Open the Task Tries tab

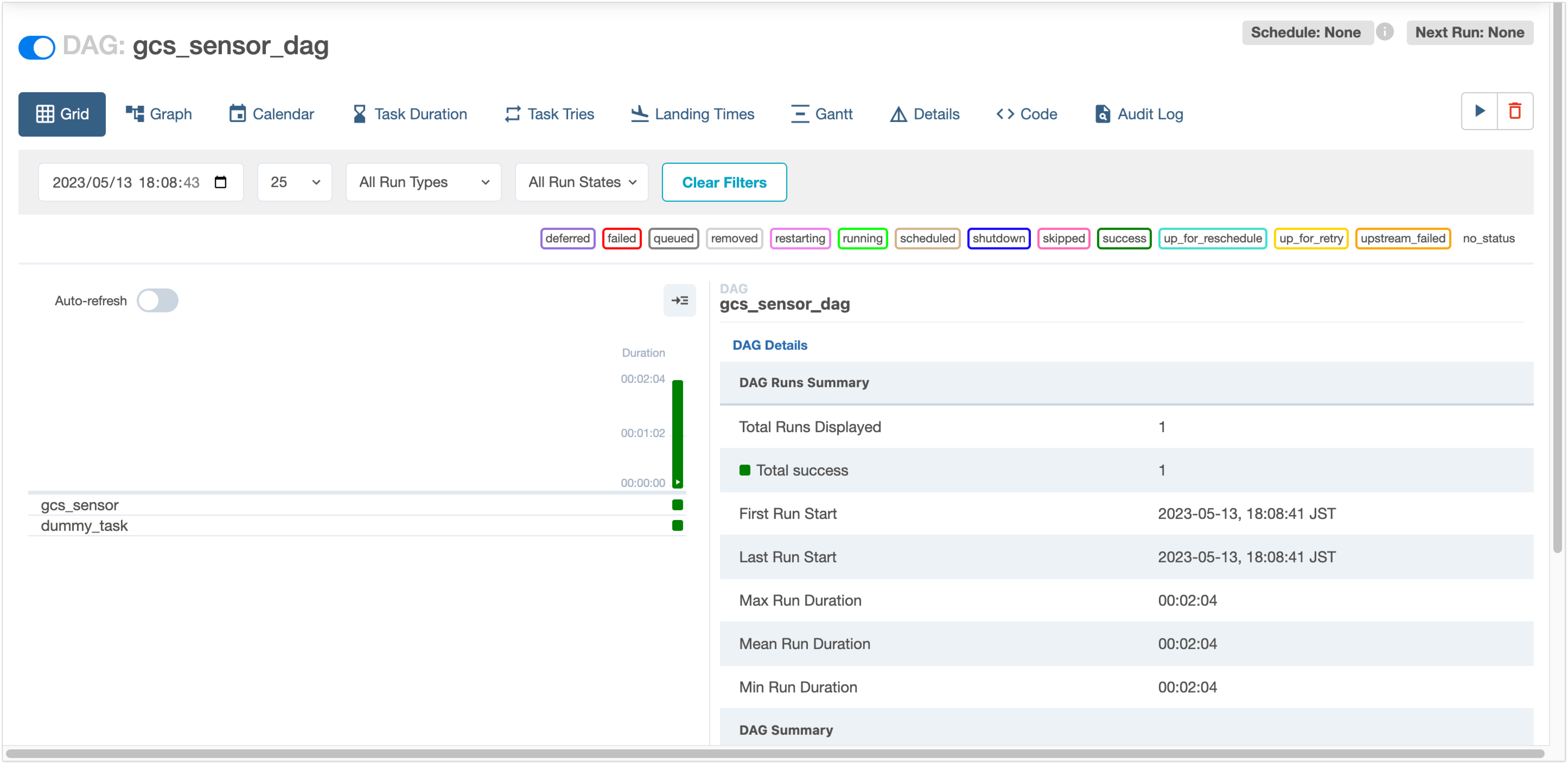coord(550,114)
